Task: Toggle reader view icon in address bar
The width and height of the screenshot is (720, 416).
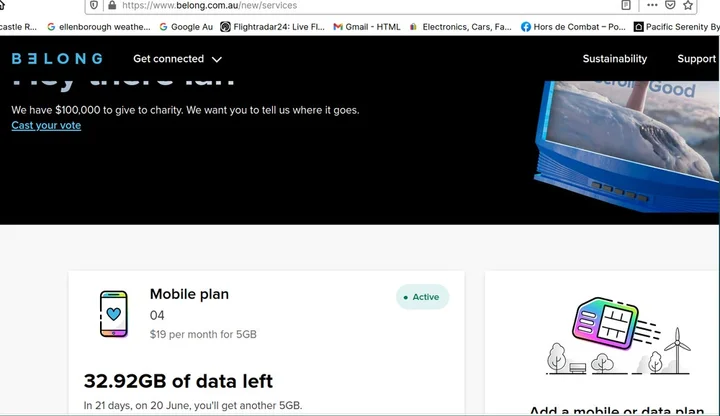Action: point(626,5)
